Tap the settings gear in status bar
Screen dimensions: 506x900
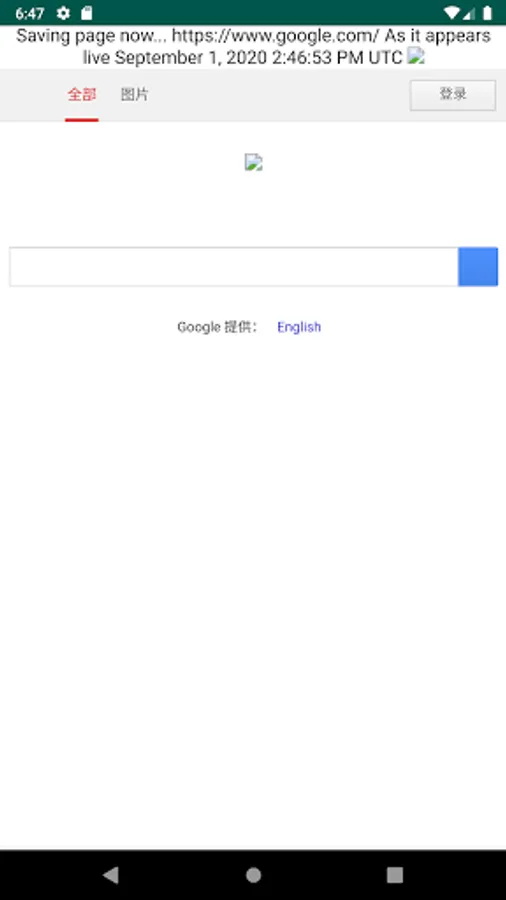64,13
